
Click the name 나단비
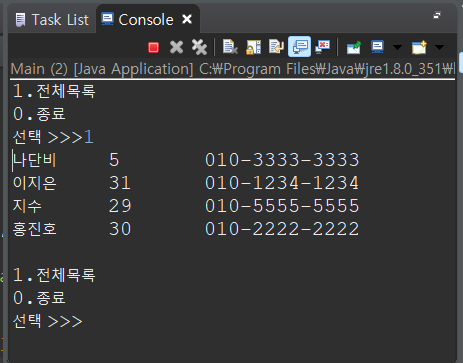[35, 160]
